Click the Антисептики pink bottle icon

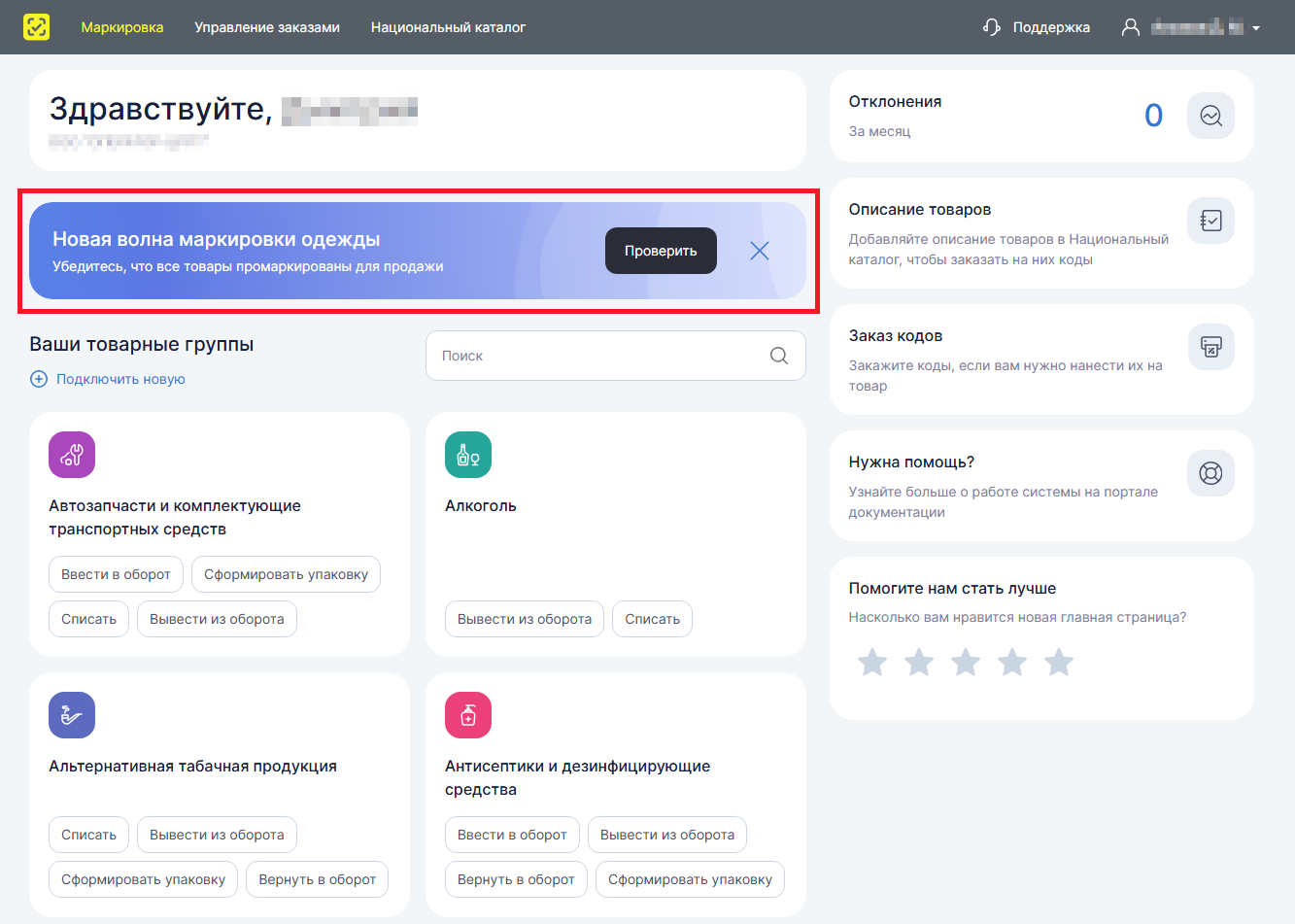(468, 715)
